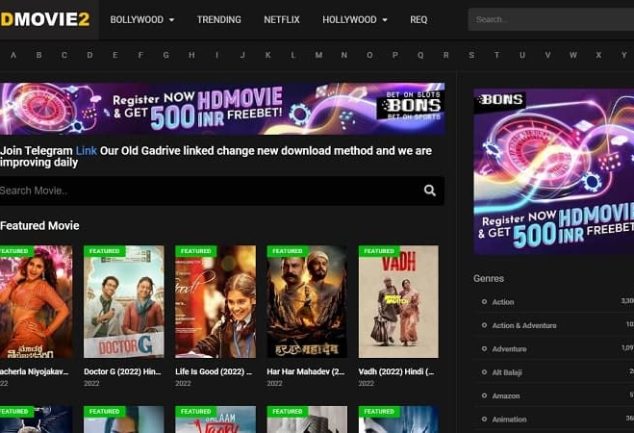Open the Bollywood dropdown menu
Viewport: 634px width, 433px height.
142,19
